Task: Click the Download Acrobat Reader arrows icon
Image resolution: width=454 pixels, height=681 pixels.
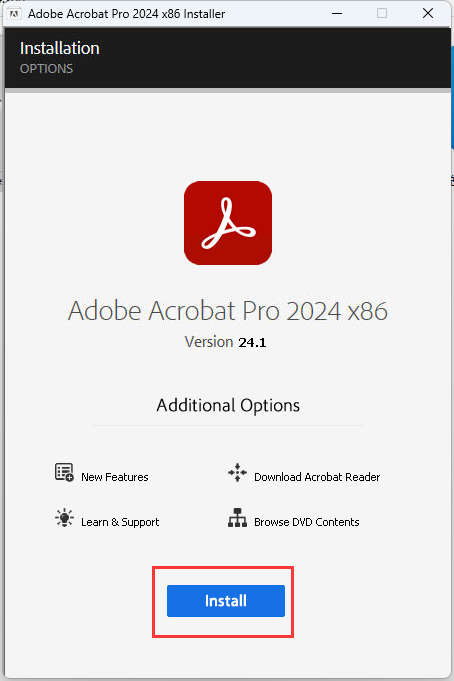Action: pyautogui.click(x=237, y=472)
